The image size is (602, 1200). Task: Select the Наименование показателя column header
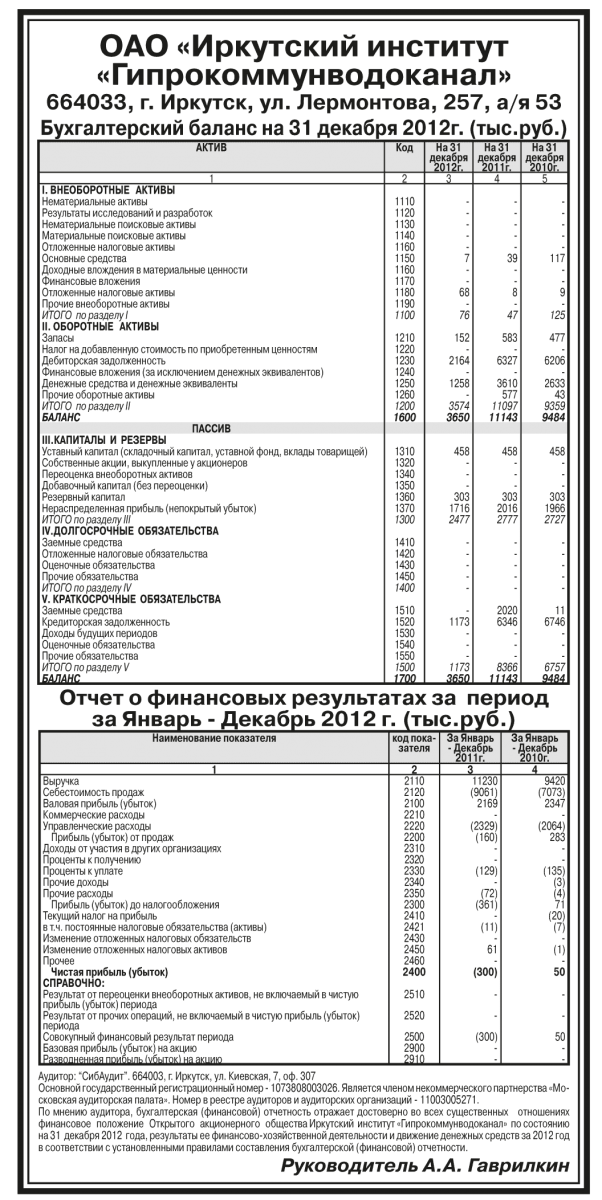(x=211, y=736)
